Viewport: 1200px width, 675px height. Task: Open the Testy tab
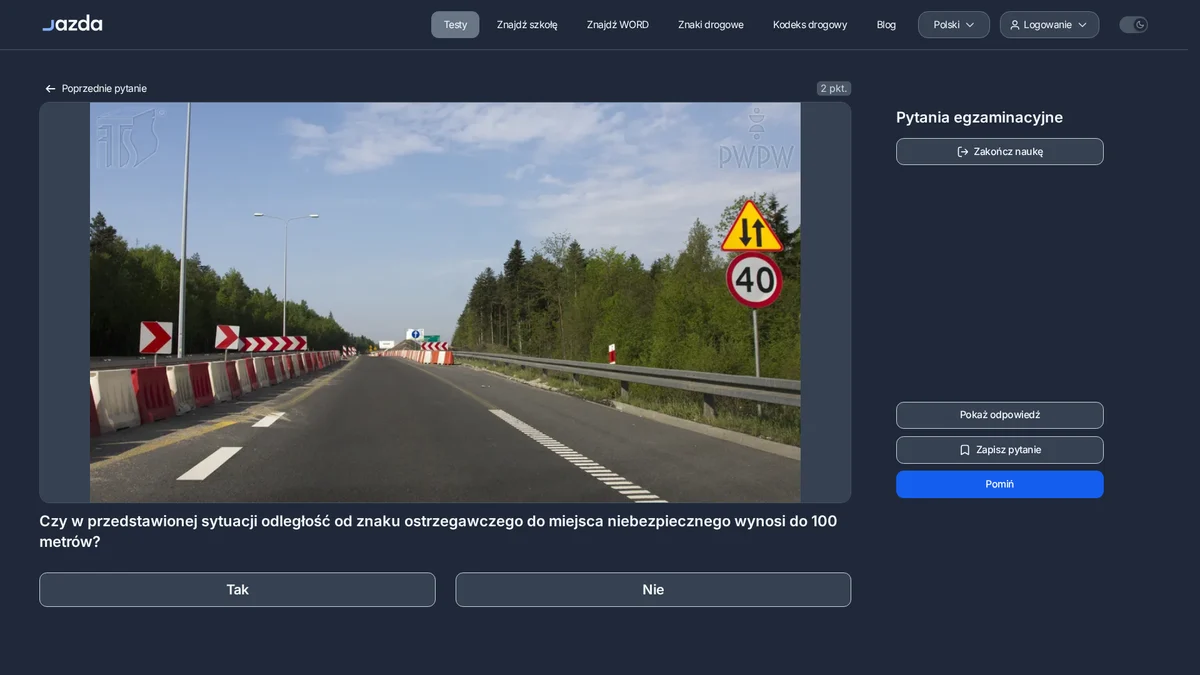455,25
